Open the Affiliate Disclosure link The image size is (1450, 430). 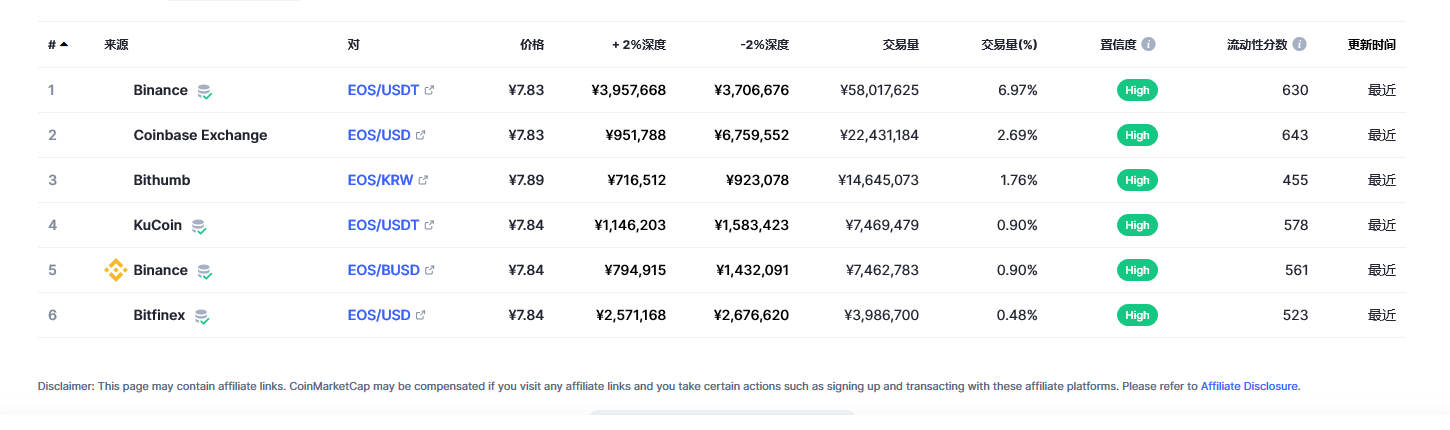[x=1249, y=386]
